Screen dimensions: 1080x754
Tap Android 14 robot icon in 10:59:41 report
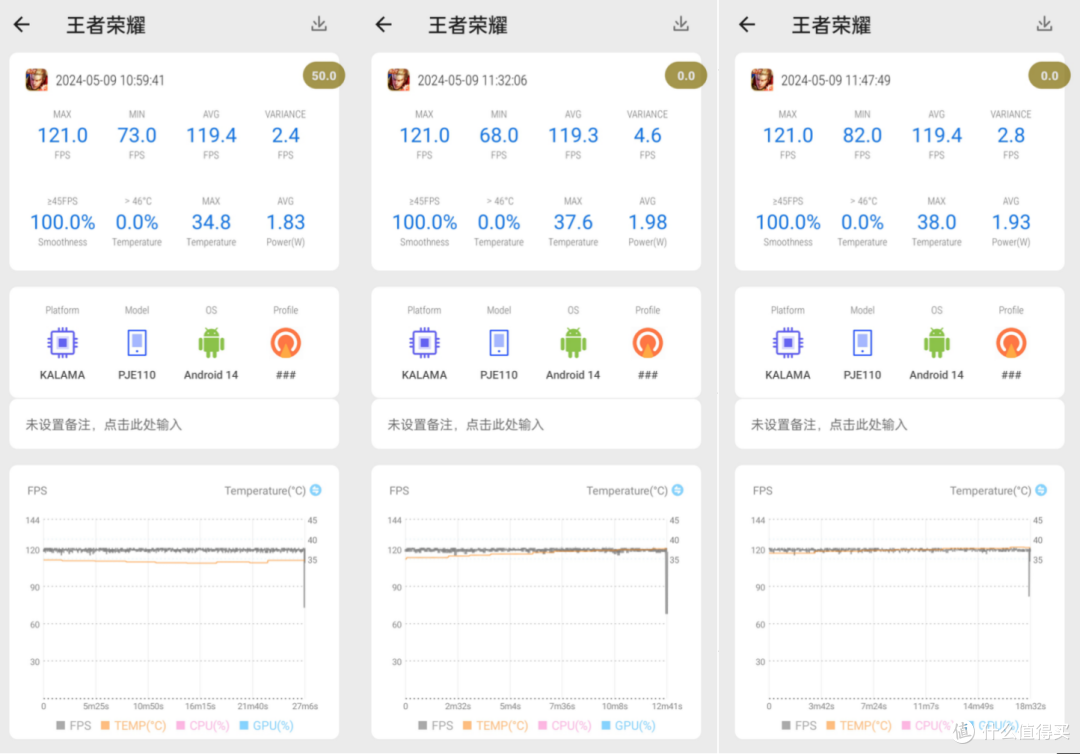(x=211, y=342)
